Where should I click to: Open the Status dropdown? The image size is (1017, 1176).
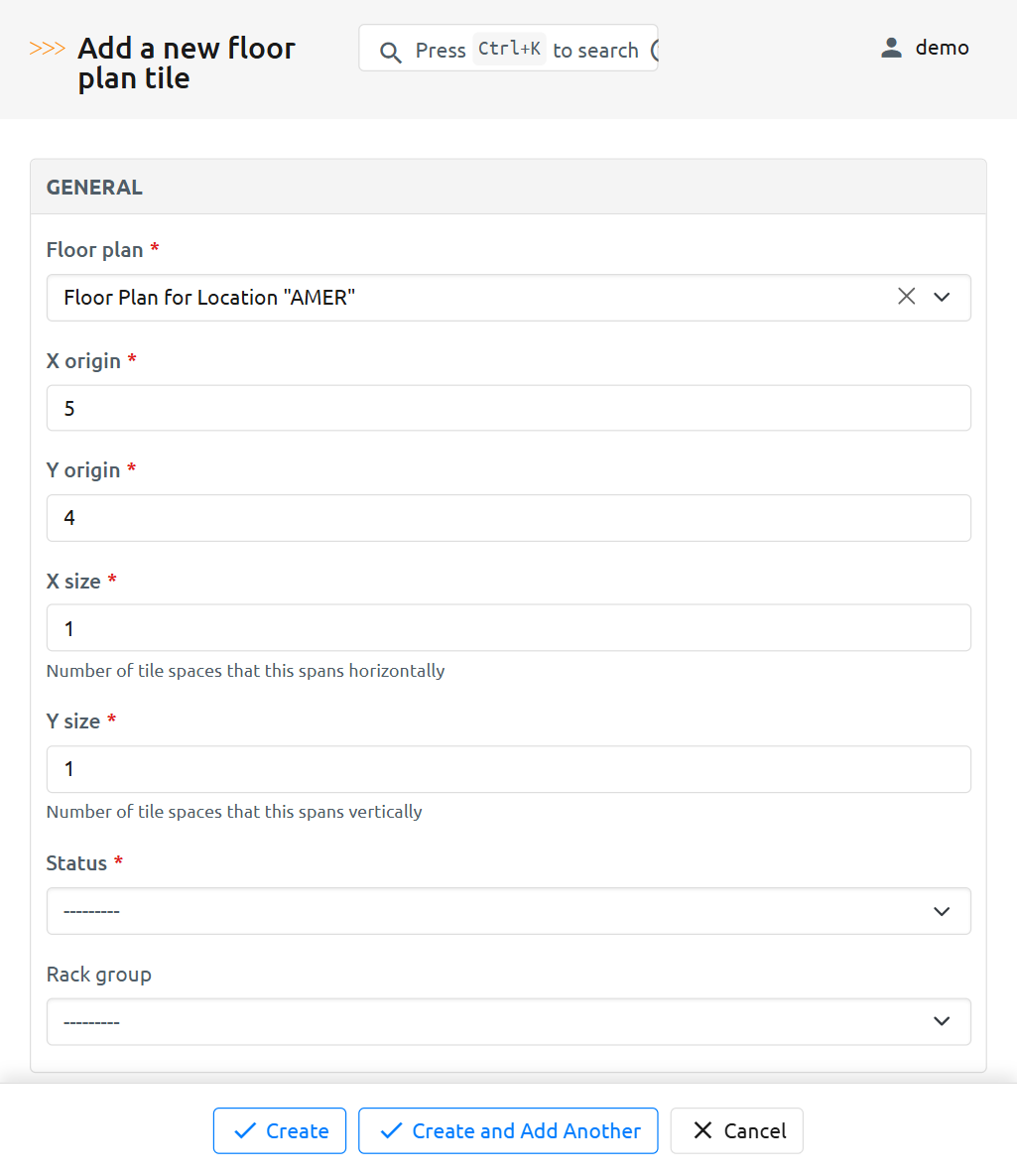pos(508,911)
